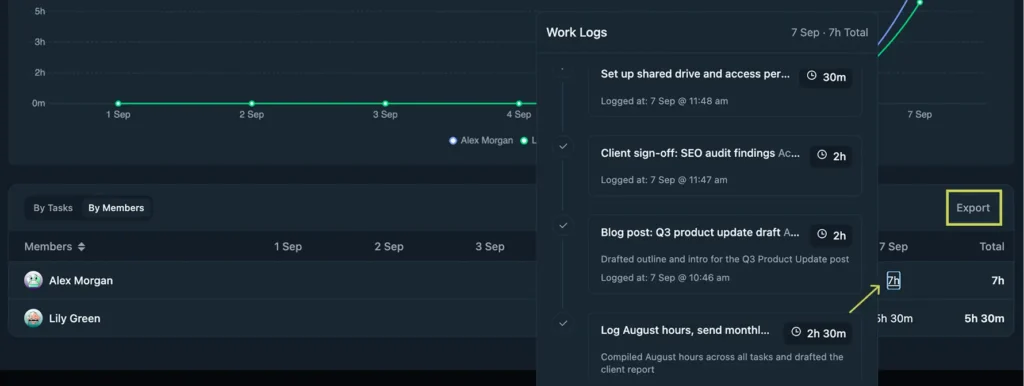Click the 0m label on chart axis
The width and height of the screenshot is (1024, 386).
click(39, 103)
